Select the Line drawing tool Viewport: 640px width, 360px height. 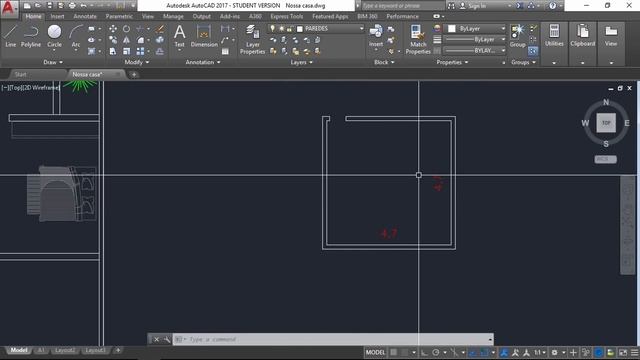point(11,36)
